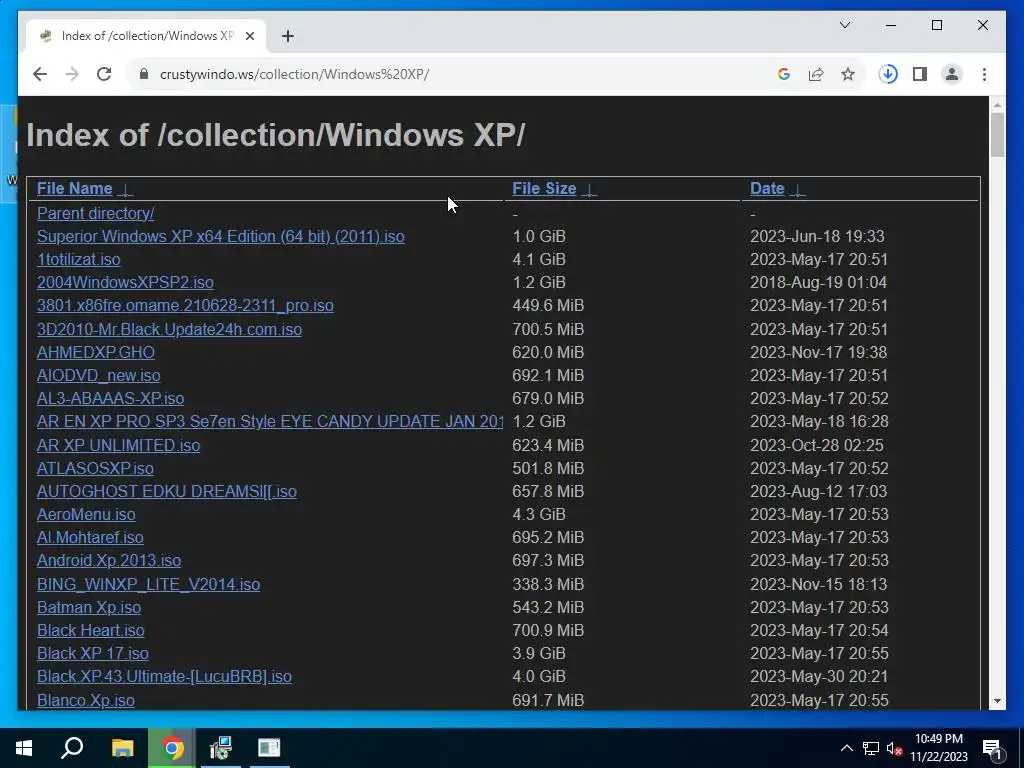Image resolution: width=1024 pixels, height=768 pixels.
Task: Download Black XP 17.iso
Action: point(93,654)
